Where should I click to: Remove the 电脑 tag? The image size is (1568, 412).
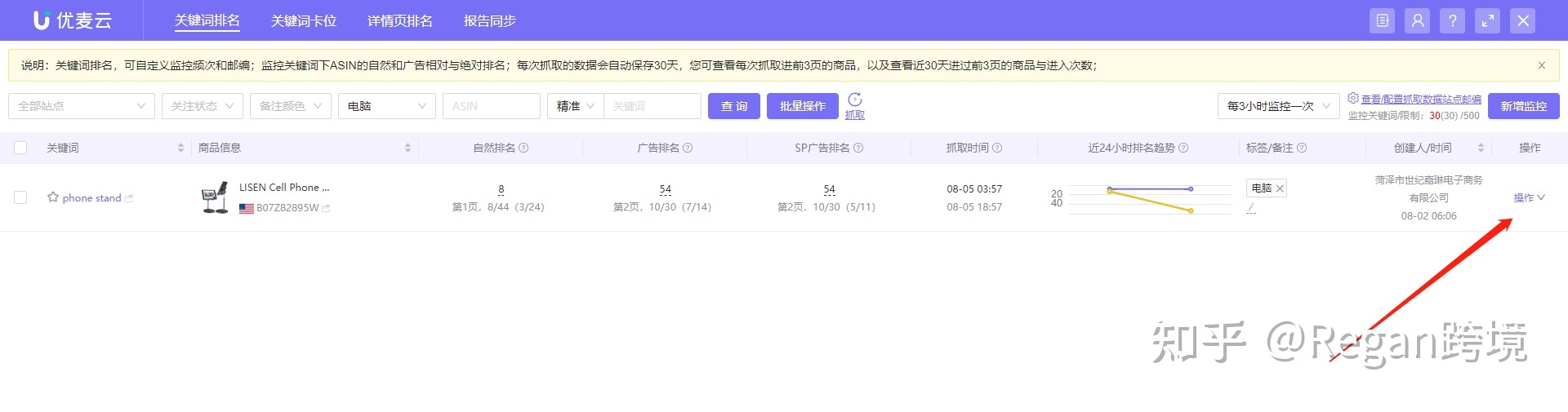pos(1280,188)
